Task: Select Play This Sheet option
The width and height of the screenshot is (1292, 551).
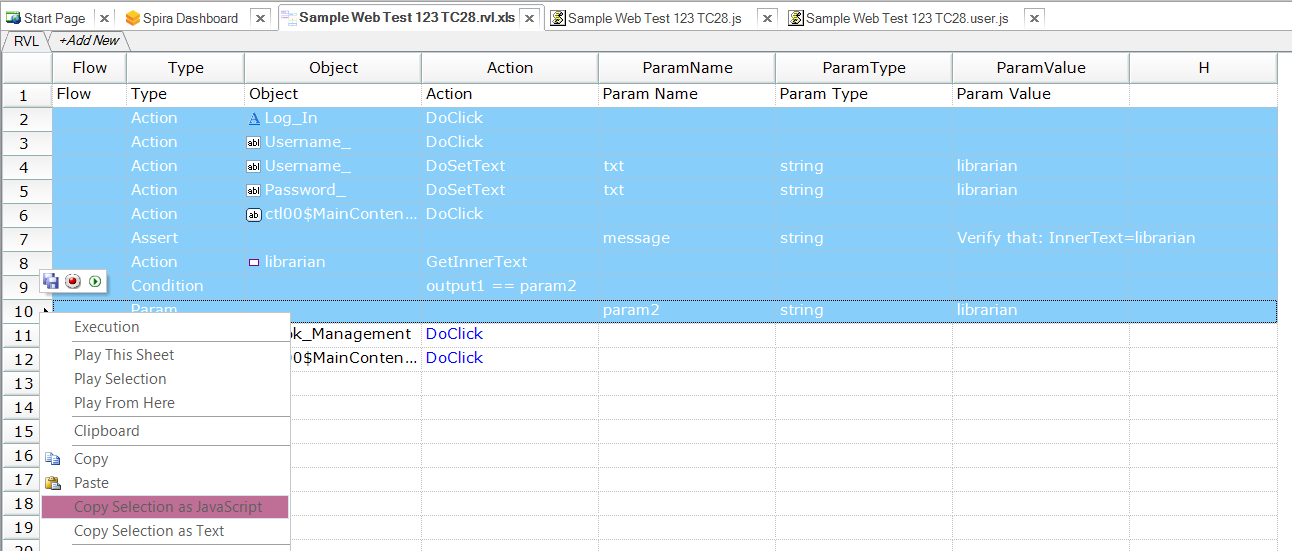Action: (124, 355)
